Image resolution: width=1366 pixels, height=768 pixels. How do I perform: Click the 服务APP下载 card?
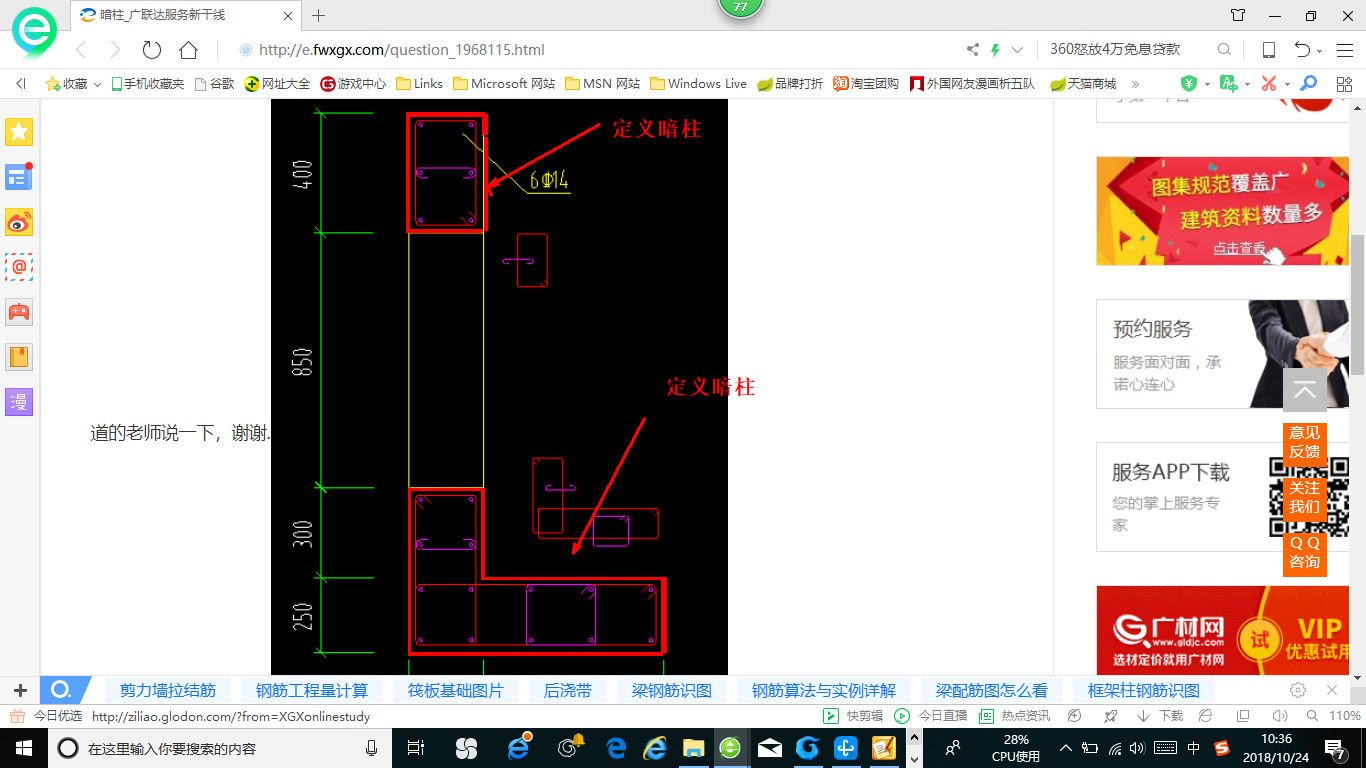coord(1222,497)
